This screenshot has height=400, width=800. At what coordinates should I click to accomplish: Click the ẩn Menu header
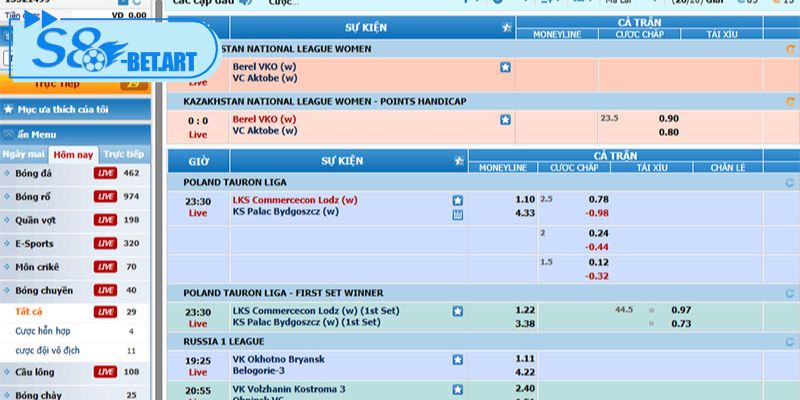pyautogui.click(x=75, y=135)
